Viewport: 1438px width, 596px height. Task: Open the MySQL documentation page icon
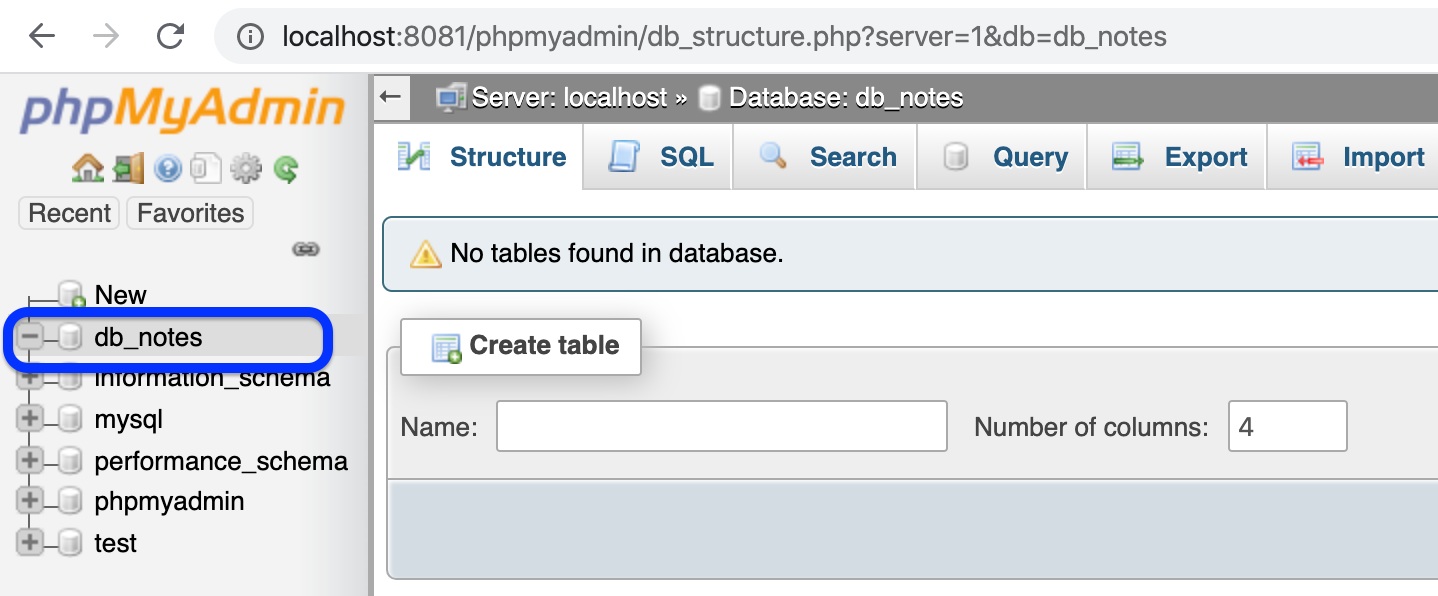coord(206,168)
